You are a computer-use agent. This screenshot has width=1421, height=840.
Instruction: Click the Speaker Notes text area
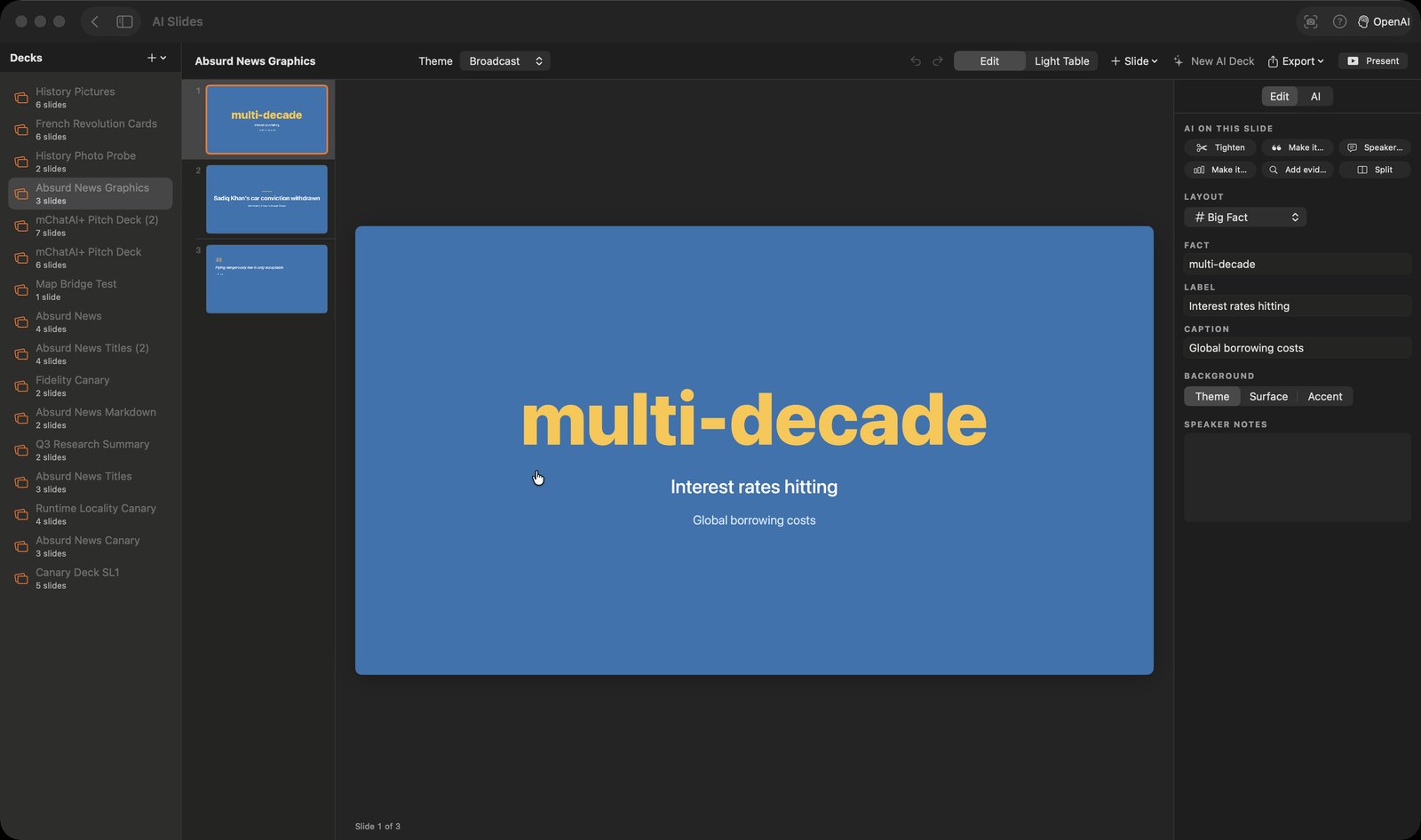[x=1298, y=478]
